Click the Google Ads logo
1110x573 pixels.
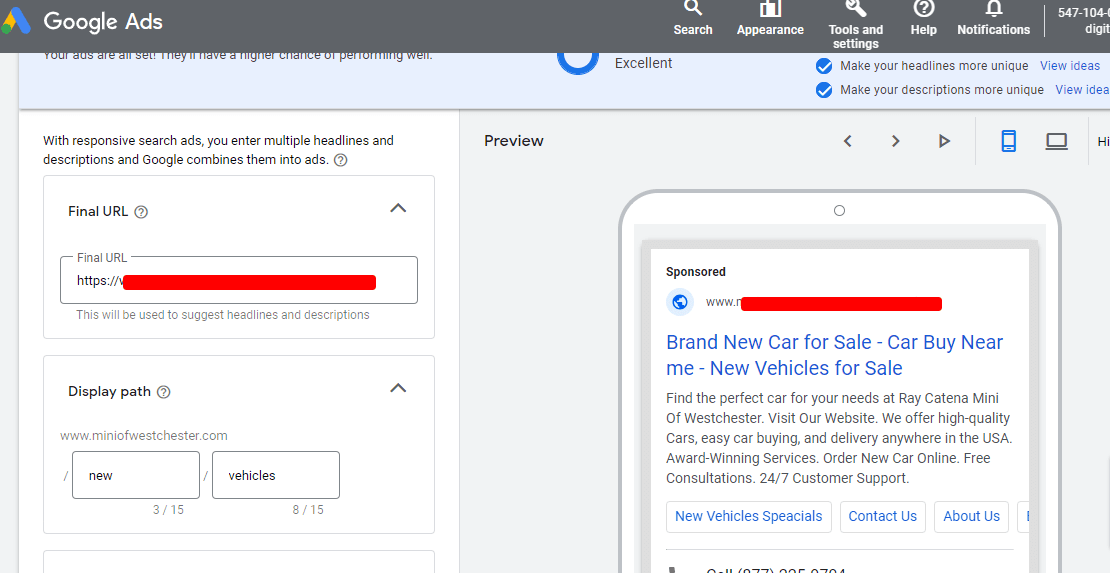(x=82, y=21)
